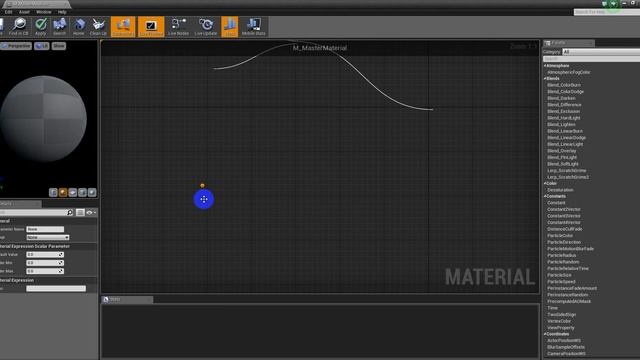Image resolution: width=640 pixels, height=360 pixels.
Task: Edit the Slider Min value field
Action: point(45,263)
